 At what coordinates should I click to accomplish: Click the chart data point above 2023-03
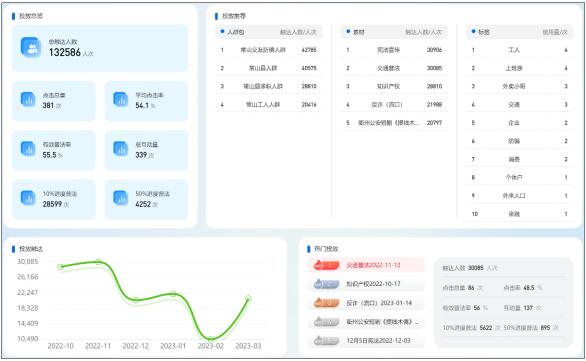(248, 299)
